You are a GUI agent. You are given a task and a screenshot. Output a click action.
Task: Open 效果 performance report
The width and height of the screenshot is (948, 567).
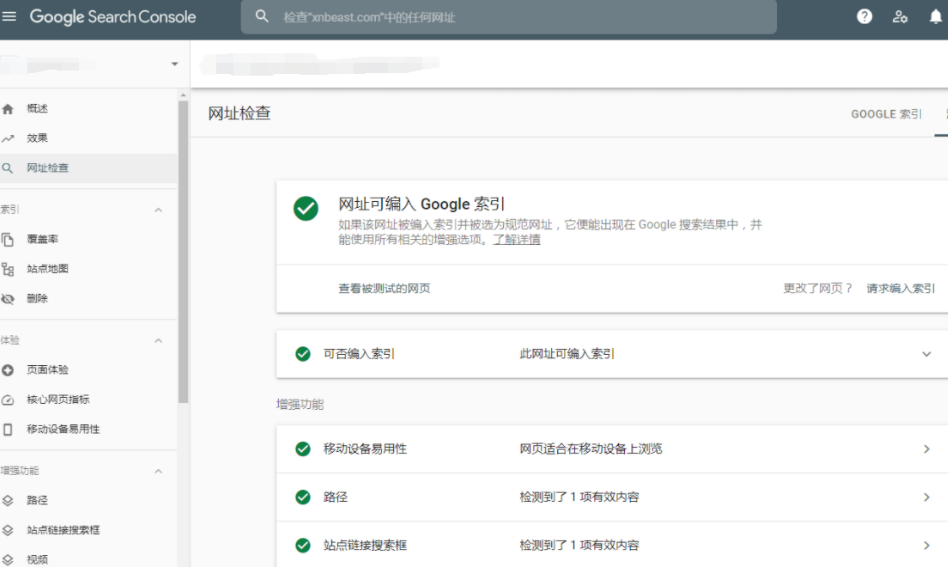pos(37,138)
